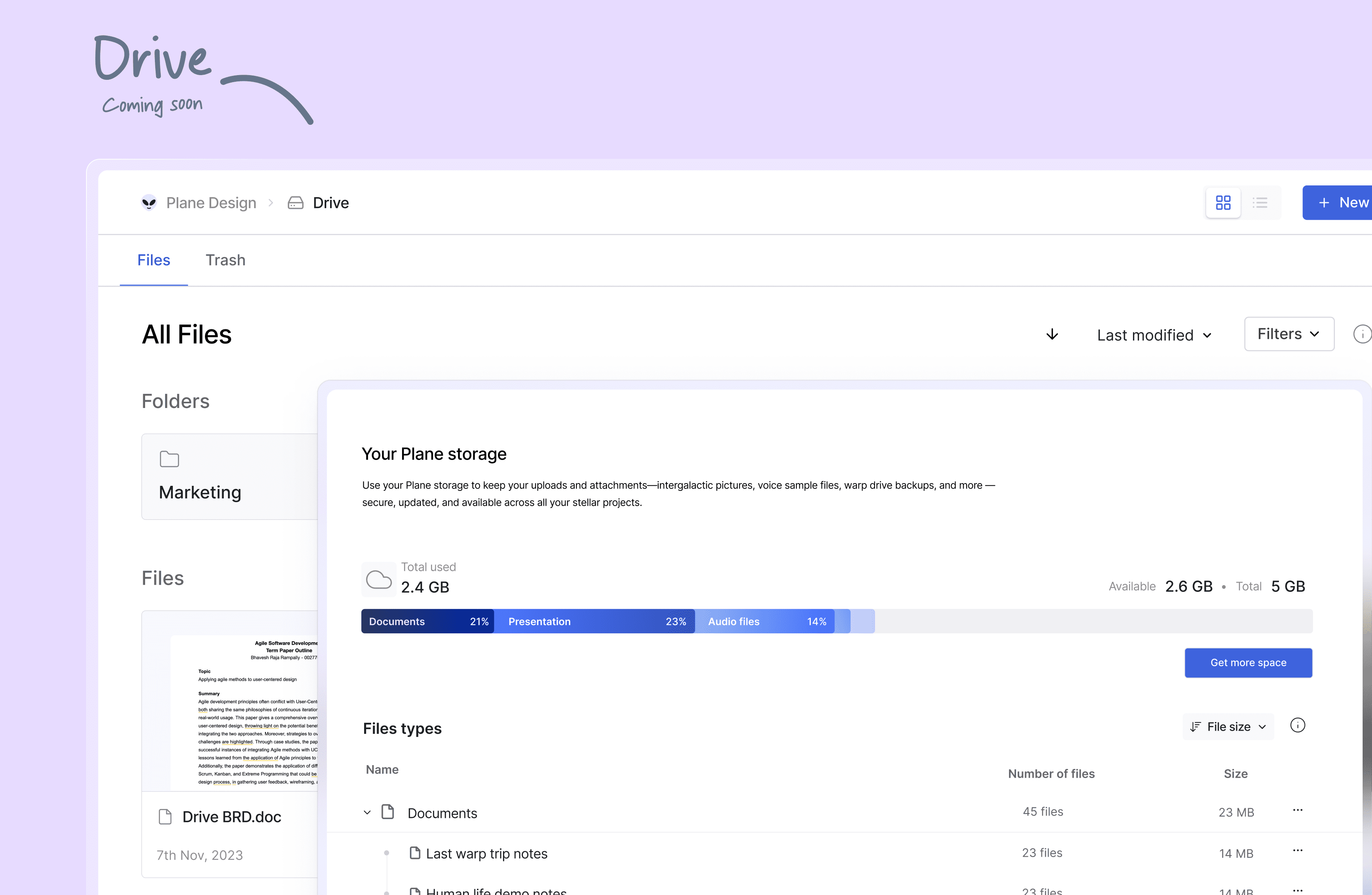1372x895 pixels.
Task: Click the Drive storage icon
Action: click(x=297, y=202)
